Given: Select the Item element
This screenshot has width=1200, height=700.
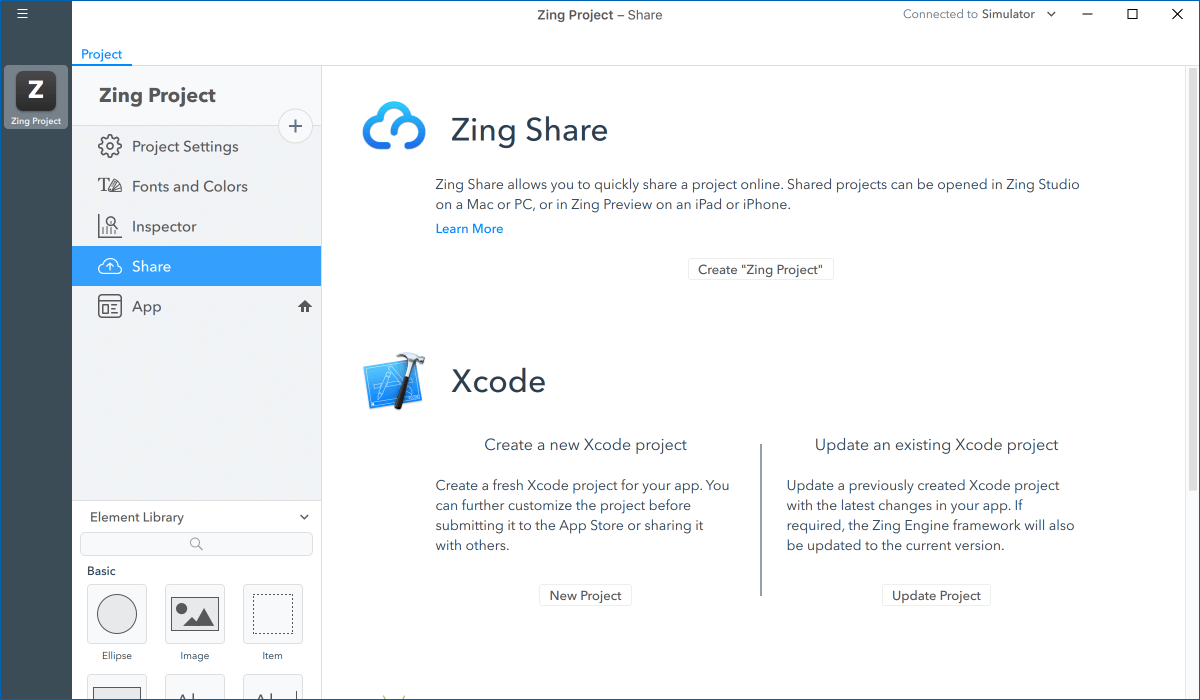Looking at the screenshot, I should click(273, 614).
